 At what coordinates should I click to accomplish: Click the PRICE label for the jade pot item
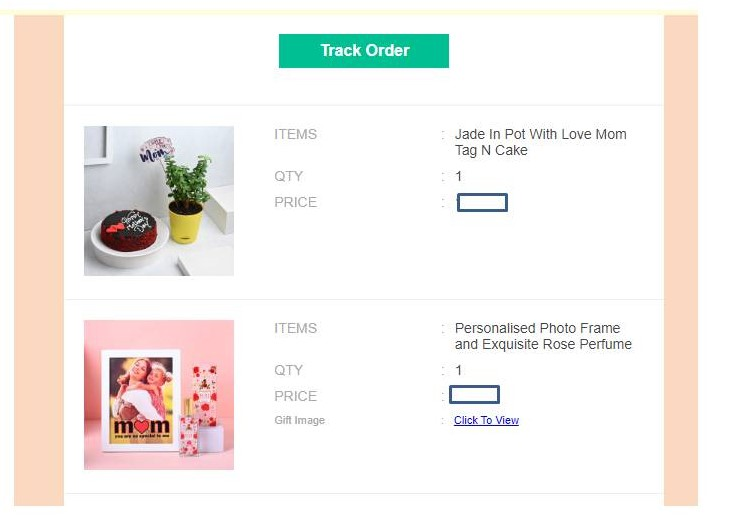click(x=295, y=202)
